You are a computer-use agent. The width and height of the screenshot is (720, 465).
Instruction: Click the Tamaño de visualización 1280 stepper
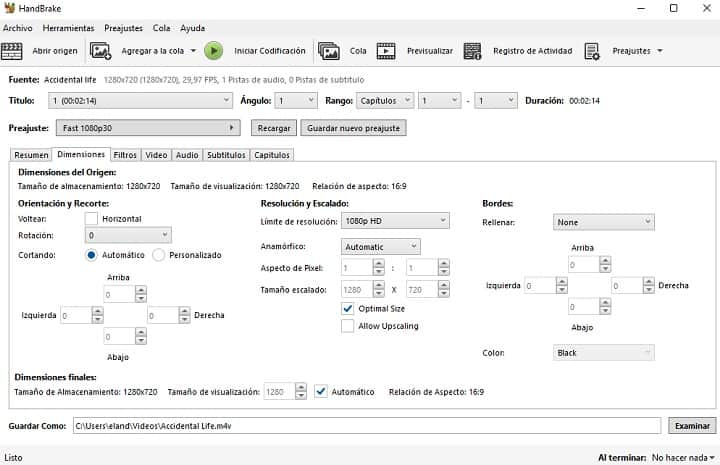click(x=285, y=392)
